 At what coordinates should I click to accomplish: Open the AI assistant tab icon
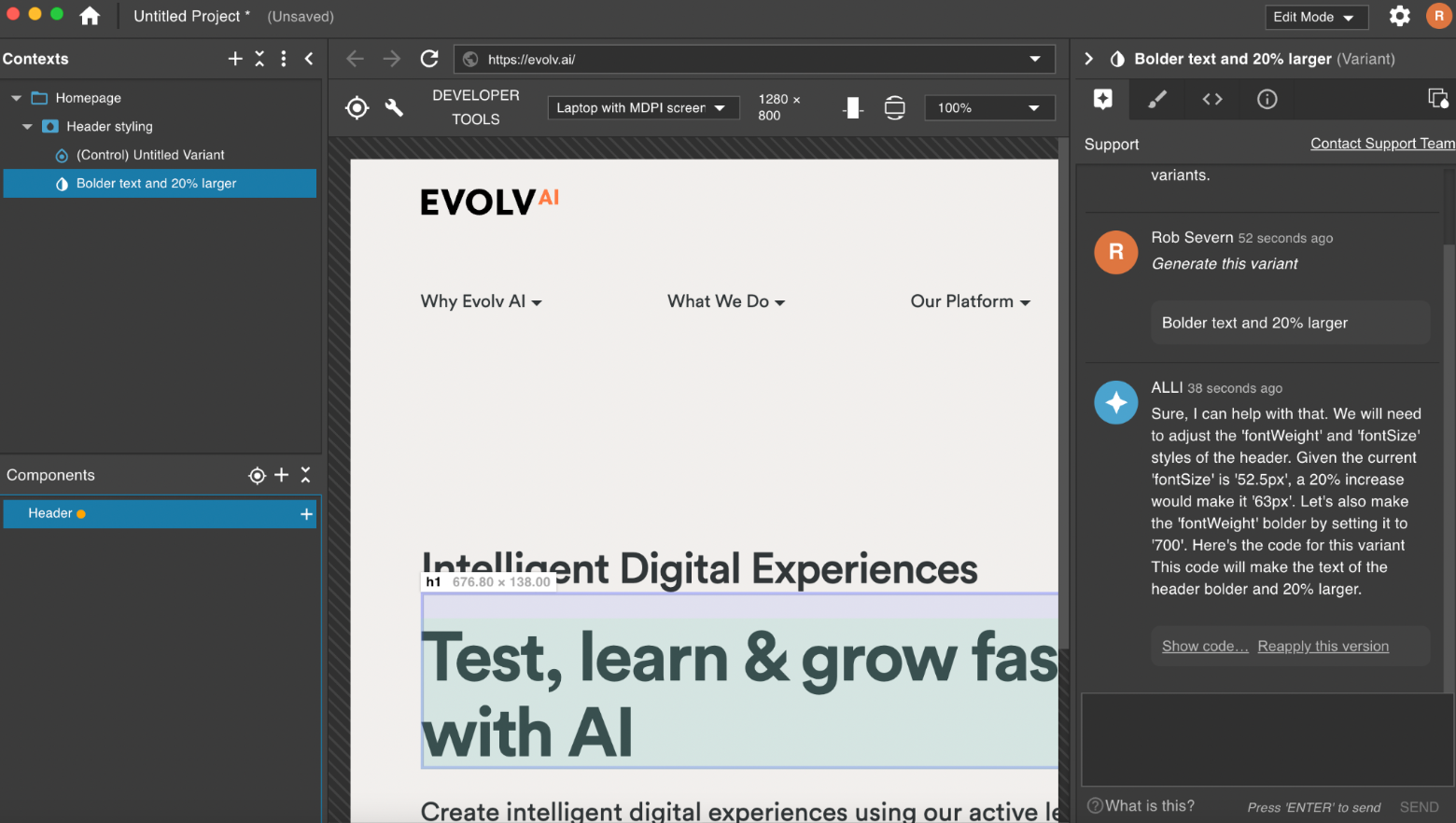(1103, 99)
